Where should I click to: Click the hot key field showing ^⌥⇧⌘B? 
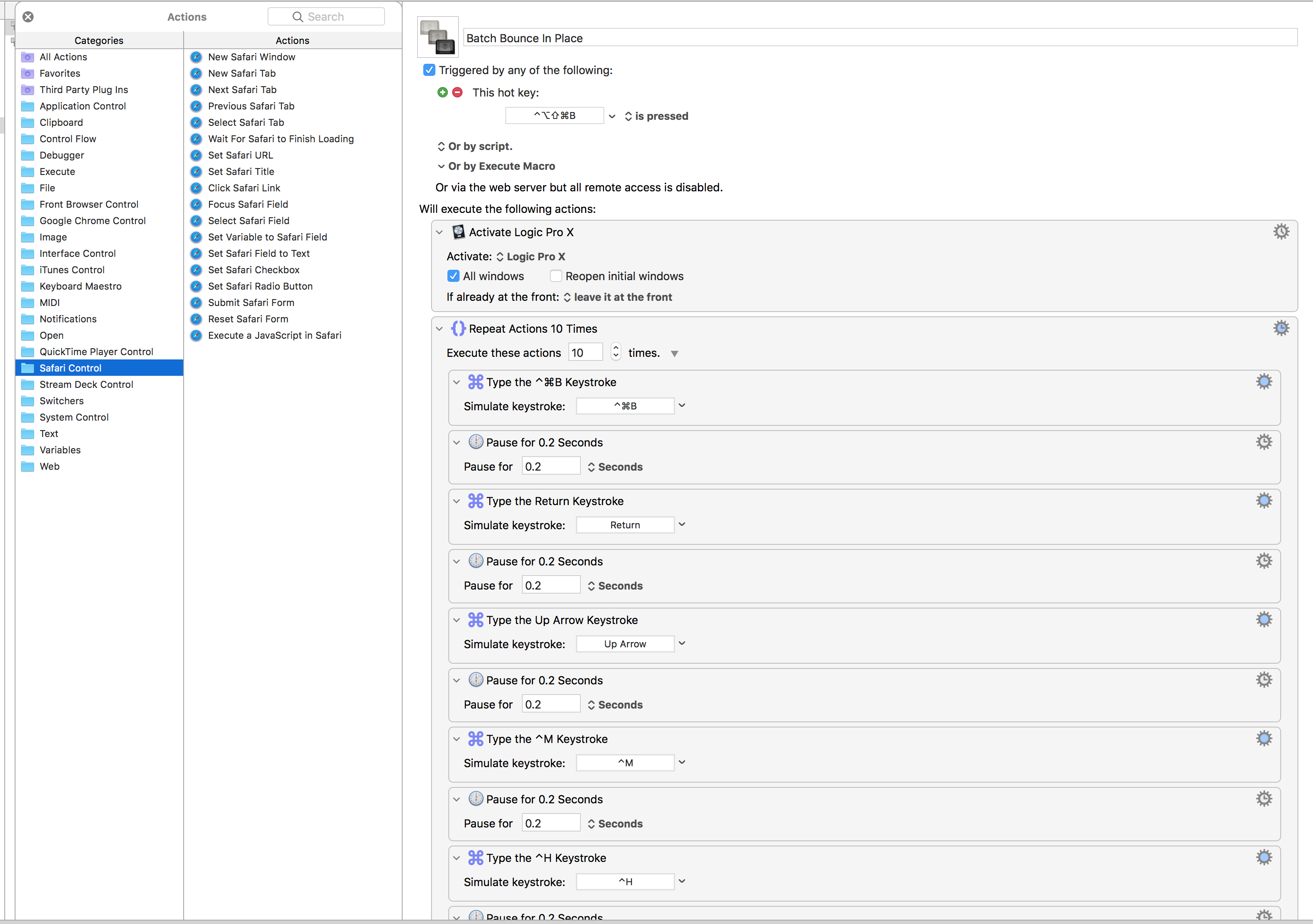click(x=555, y=115)
